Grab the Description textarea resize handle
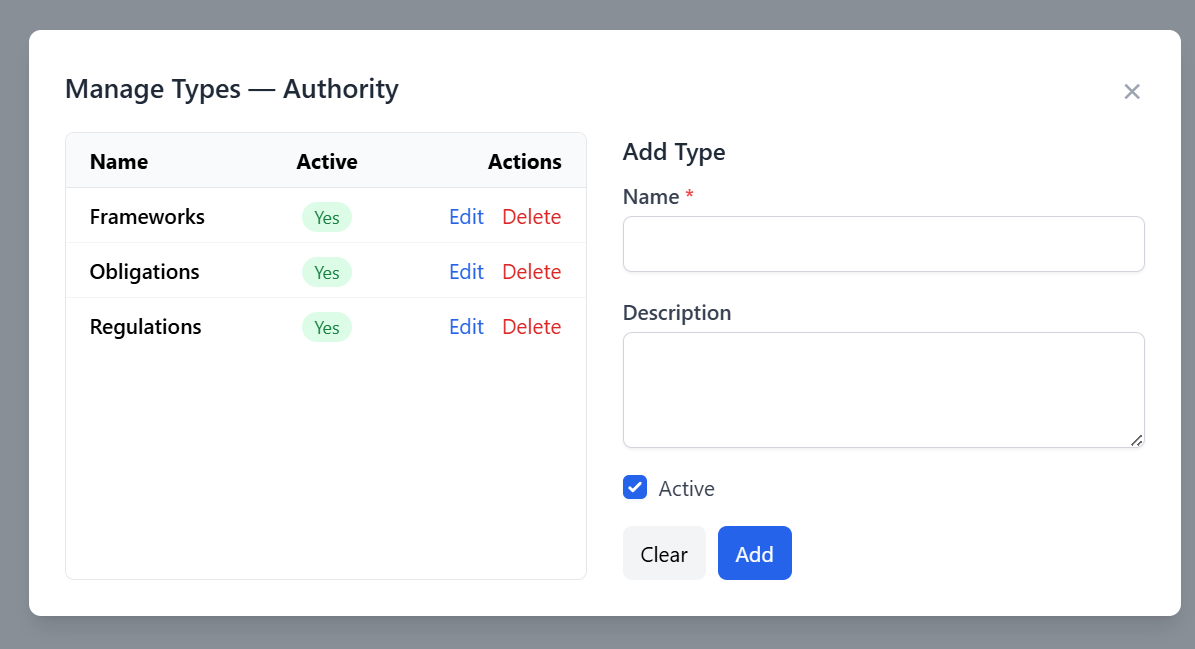This screenshot has height=649, width=1195. tap(1137, 440)
